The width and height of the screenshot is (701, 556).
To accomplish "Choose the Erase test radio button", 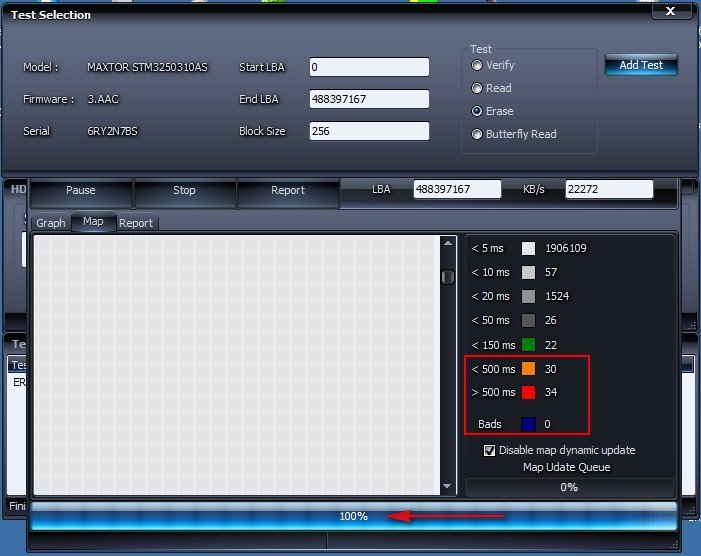I will point(478,111).
